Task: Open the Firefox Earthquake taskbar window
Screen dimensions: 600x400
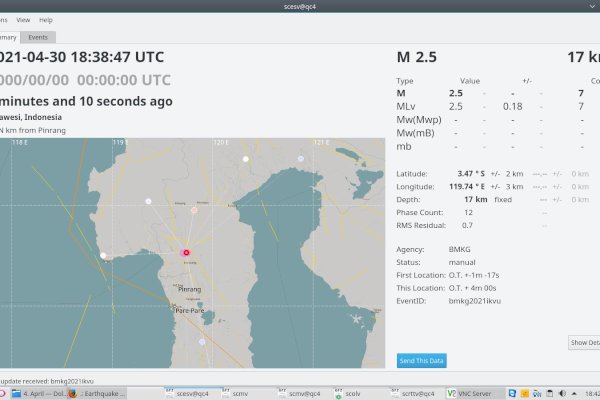Action: click(x=97, y=393)
